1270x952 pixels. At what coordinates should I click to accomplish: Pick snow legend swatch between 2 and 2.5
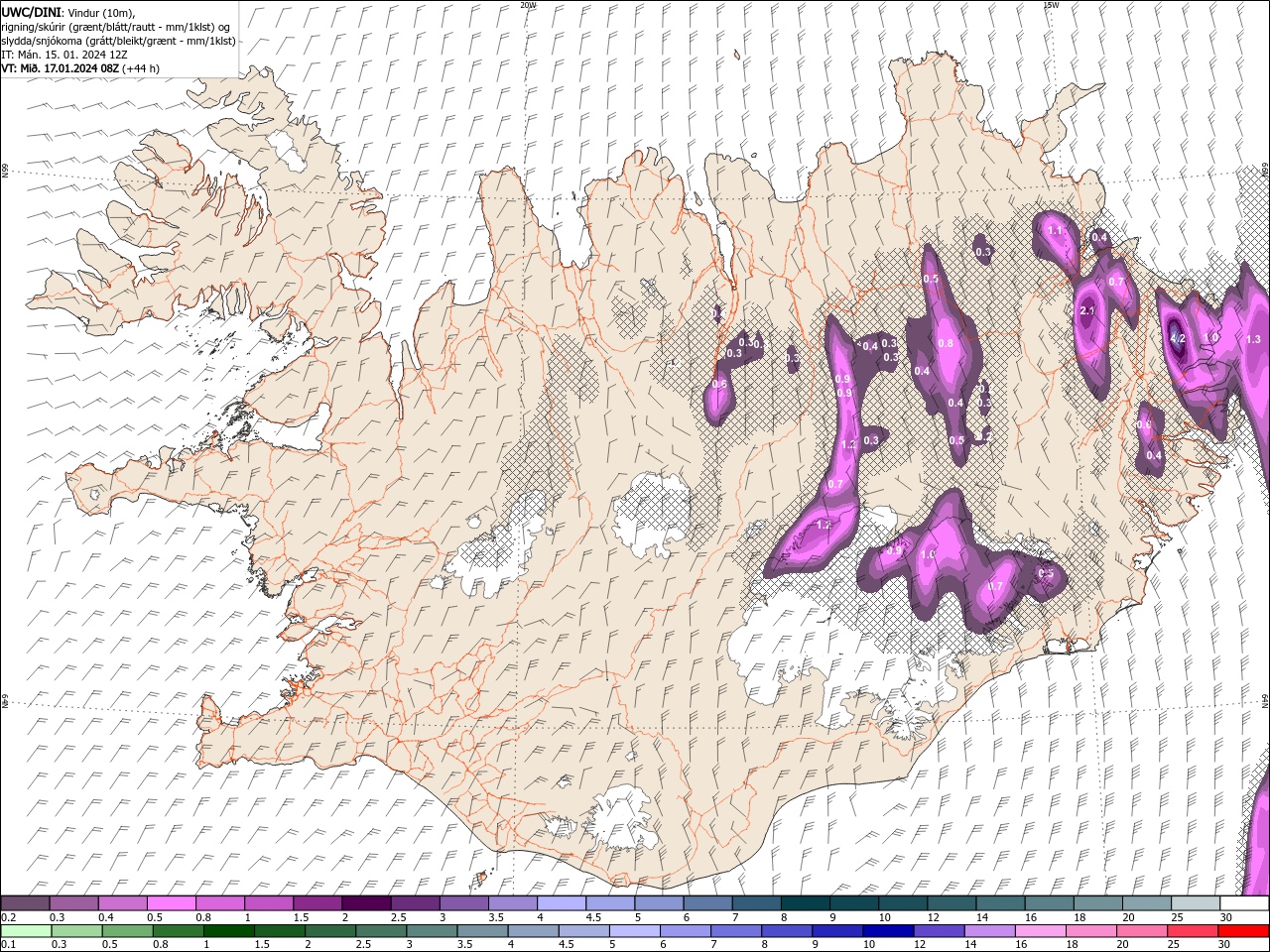[x=366, y=903]
